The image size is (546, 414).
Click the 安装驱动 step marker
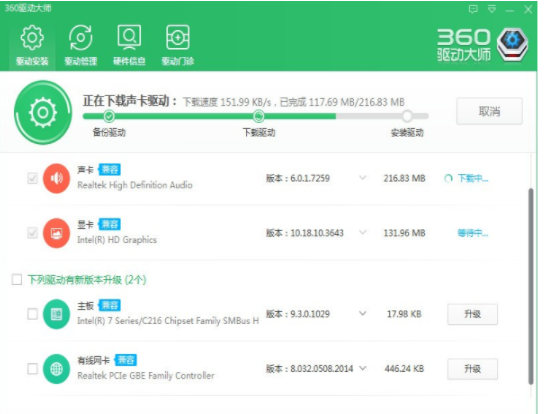(x=407, y=116)
